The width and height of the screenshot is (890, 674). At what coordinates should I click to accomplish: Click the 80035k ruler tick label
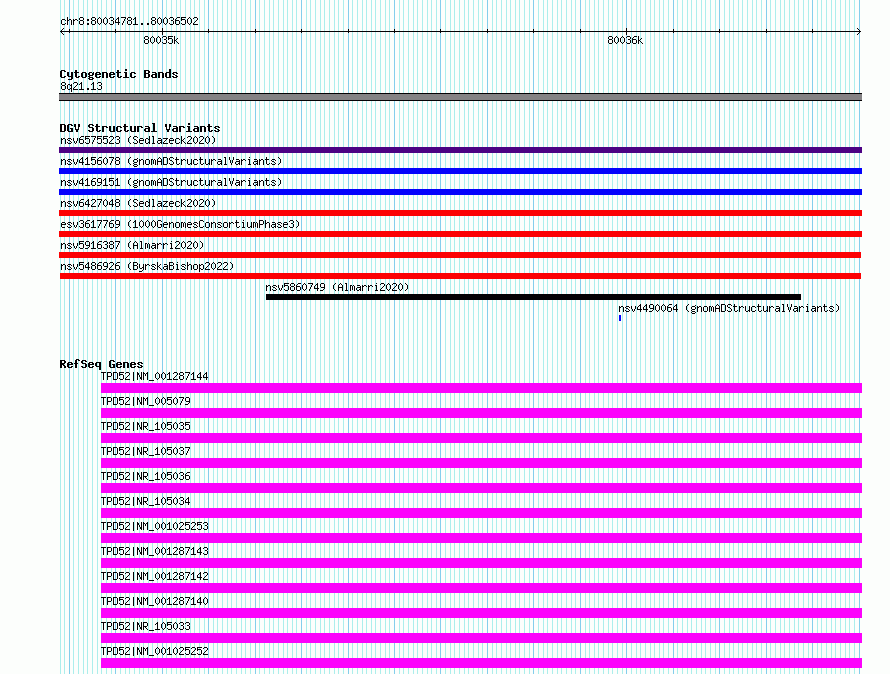[x=161, y=40]
